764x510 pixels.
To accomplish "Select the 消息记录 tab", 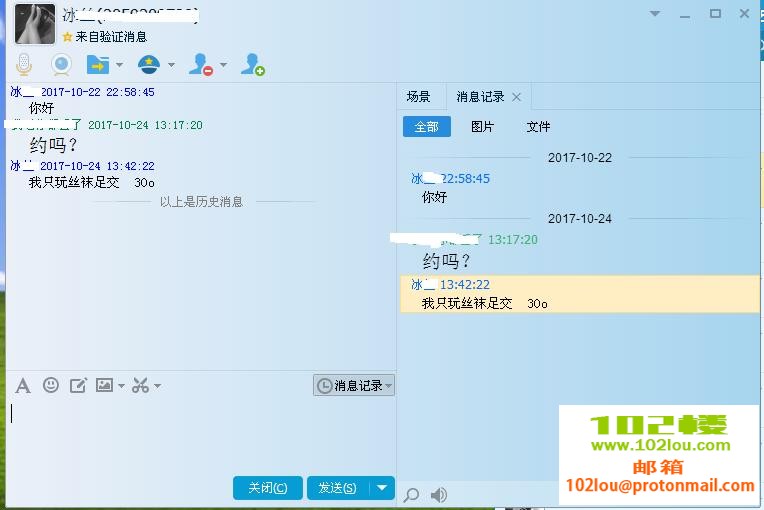I will [x=480, y=97].
